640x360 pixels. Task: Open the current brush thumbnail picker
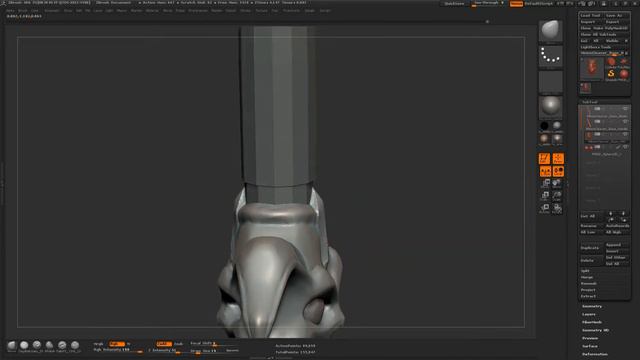551,31
